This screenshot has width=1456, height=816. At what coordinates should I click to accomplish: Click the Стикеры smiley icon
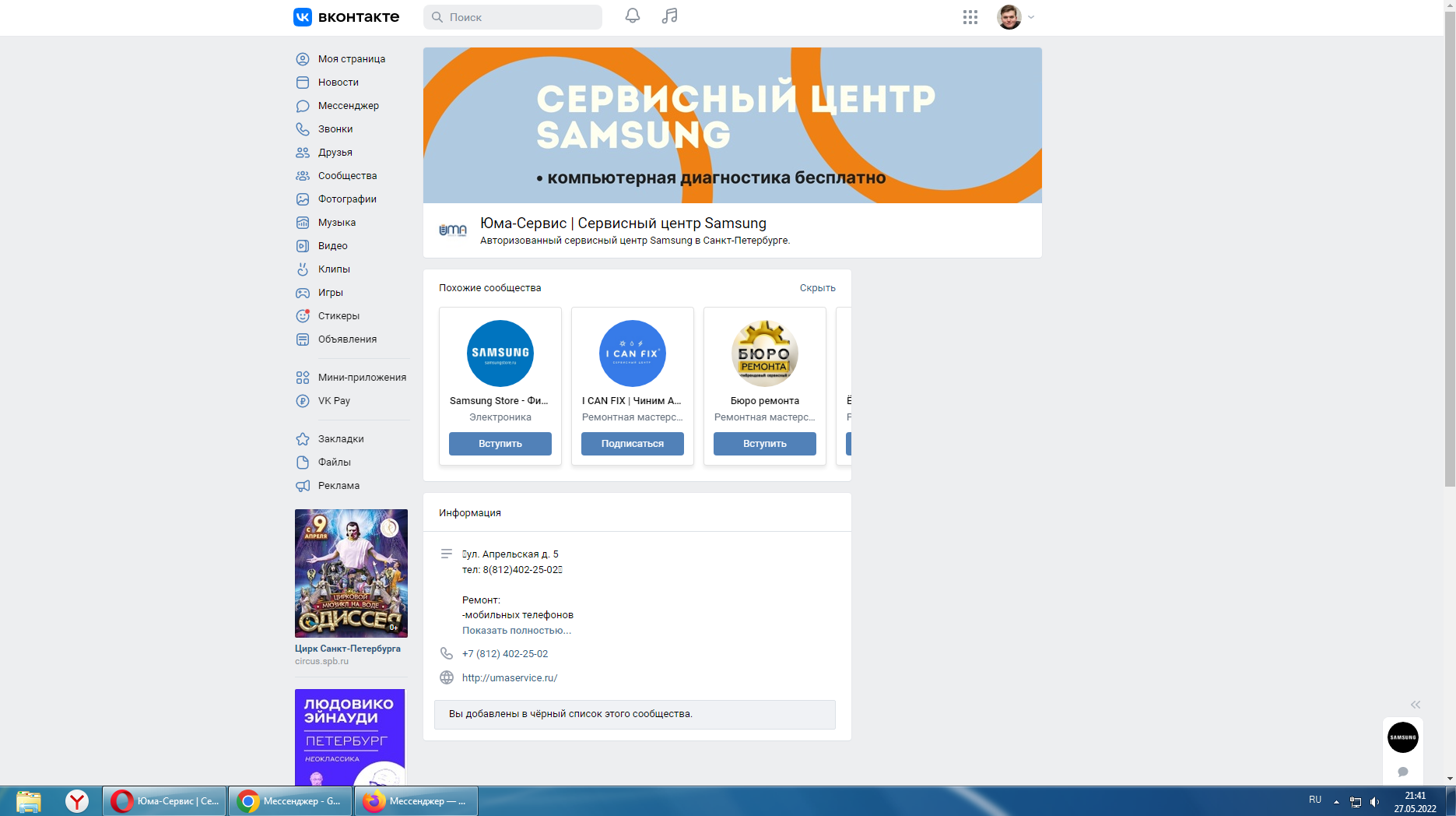click(x=303, y=316)
